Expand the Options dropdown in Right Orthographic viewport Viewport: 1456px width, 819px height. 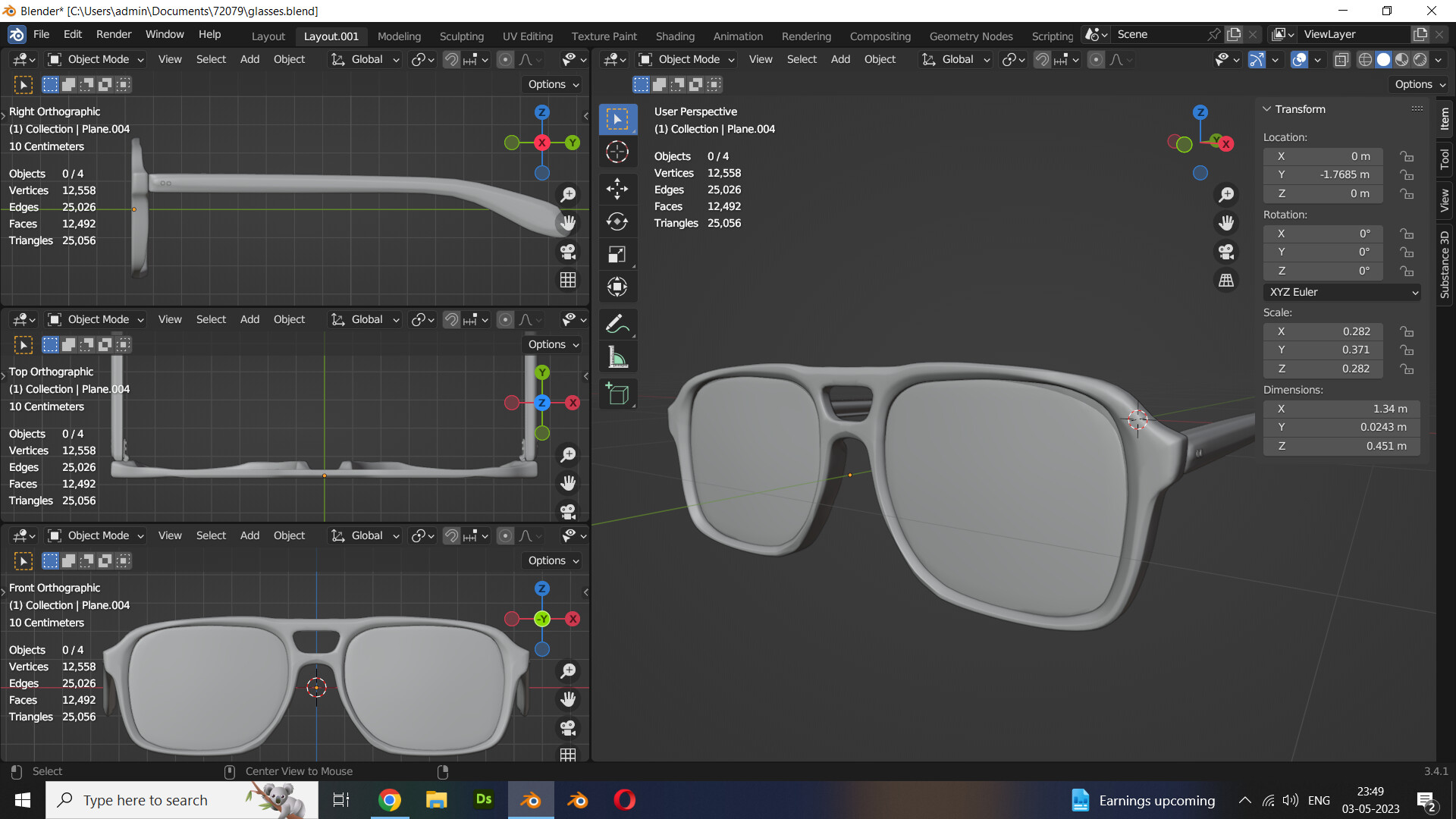[x=551, y=84]
